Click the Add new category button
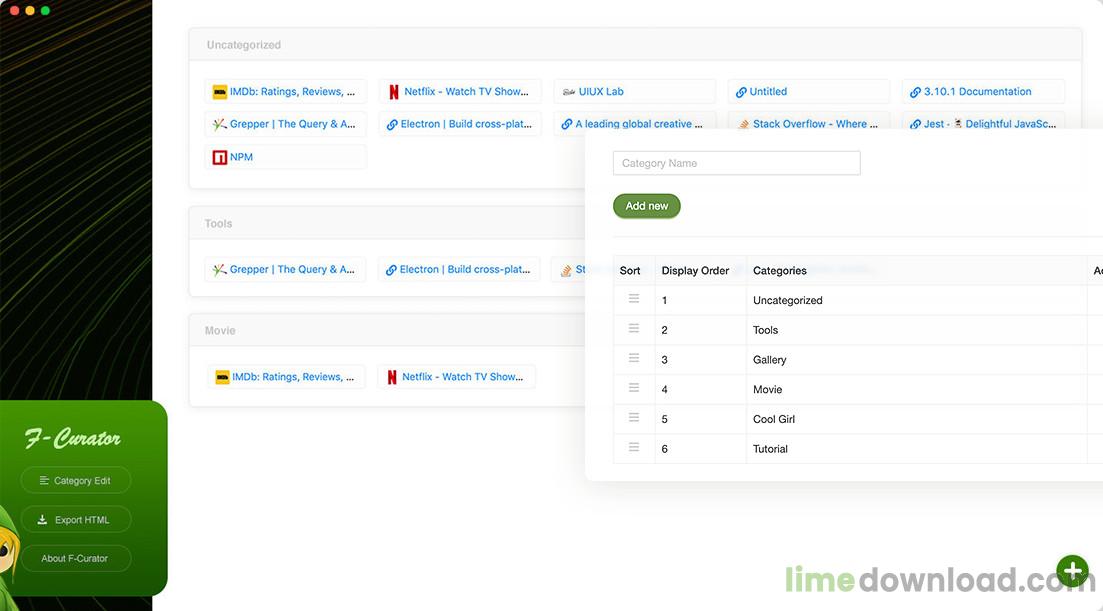Image resolution: width=1103 pixels, height=611 pixels. [646, 206]
